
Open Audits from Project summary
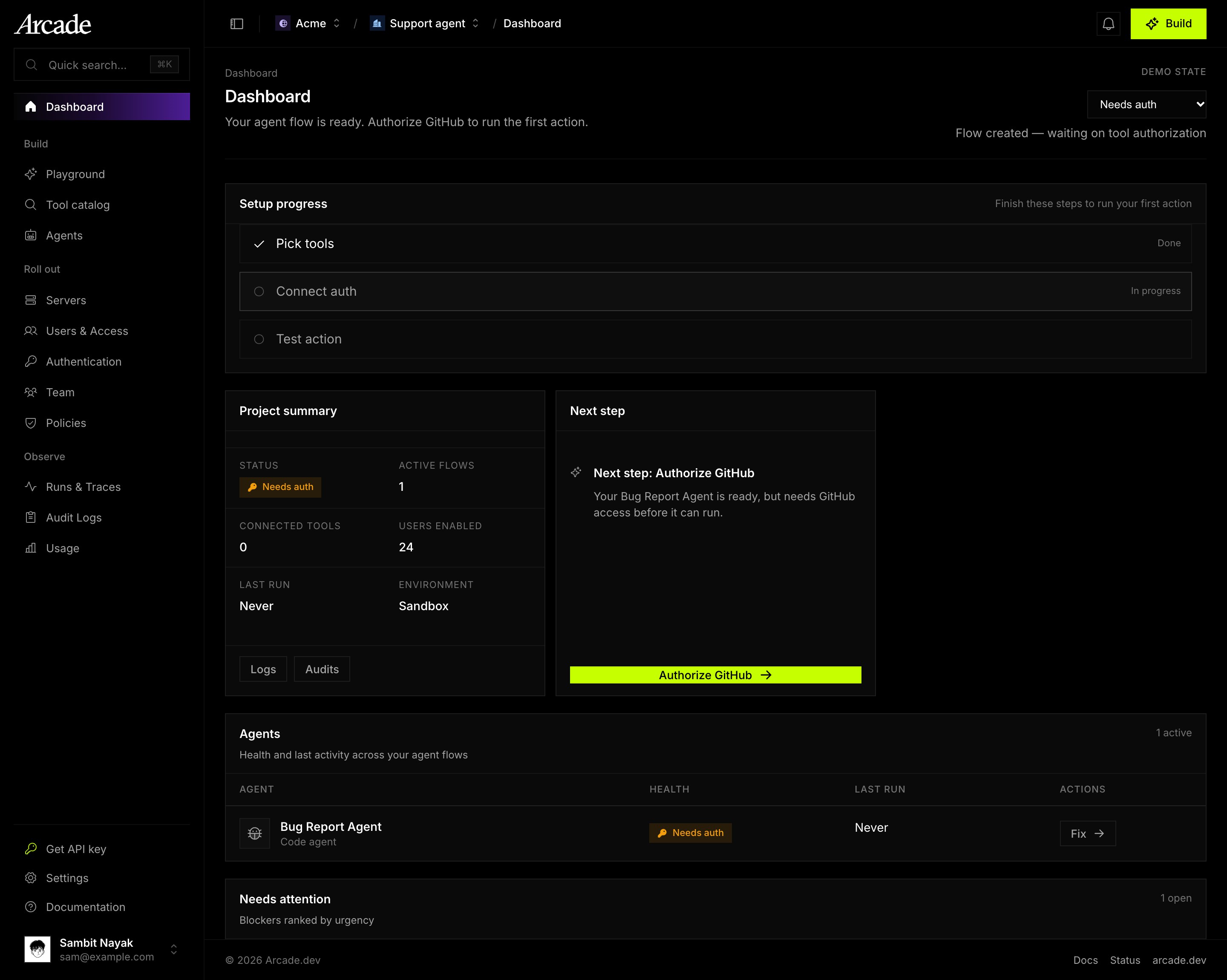tap(322, 669)
